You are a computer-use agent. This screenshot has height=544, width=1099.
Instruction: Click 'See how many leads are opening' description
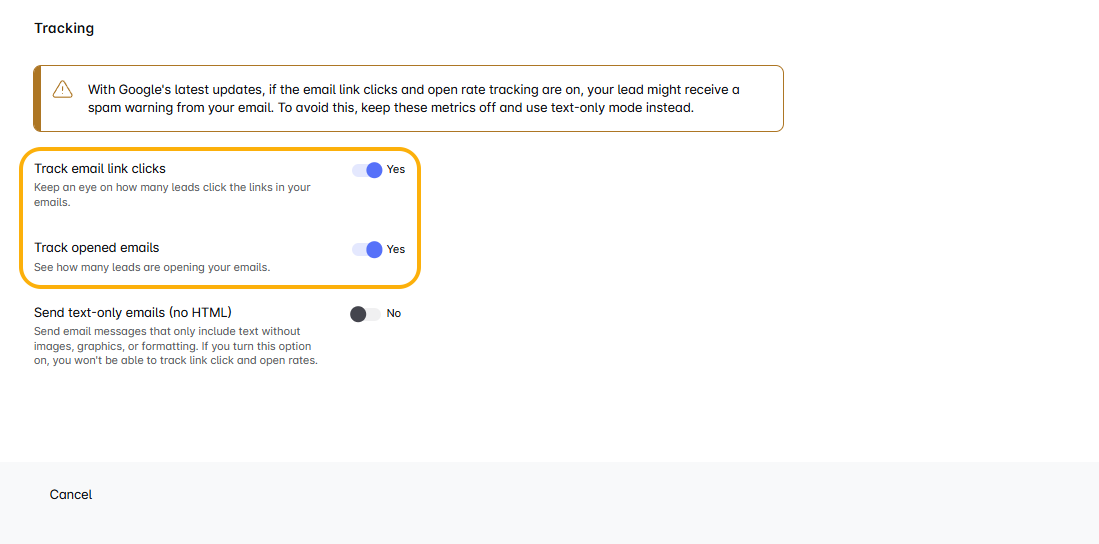[152, 267]
